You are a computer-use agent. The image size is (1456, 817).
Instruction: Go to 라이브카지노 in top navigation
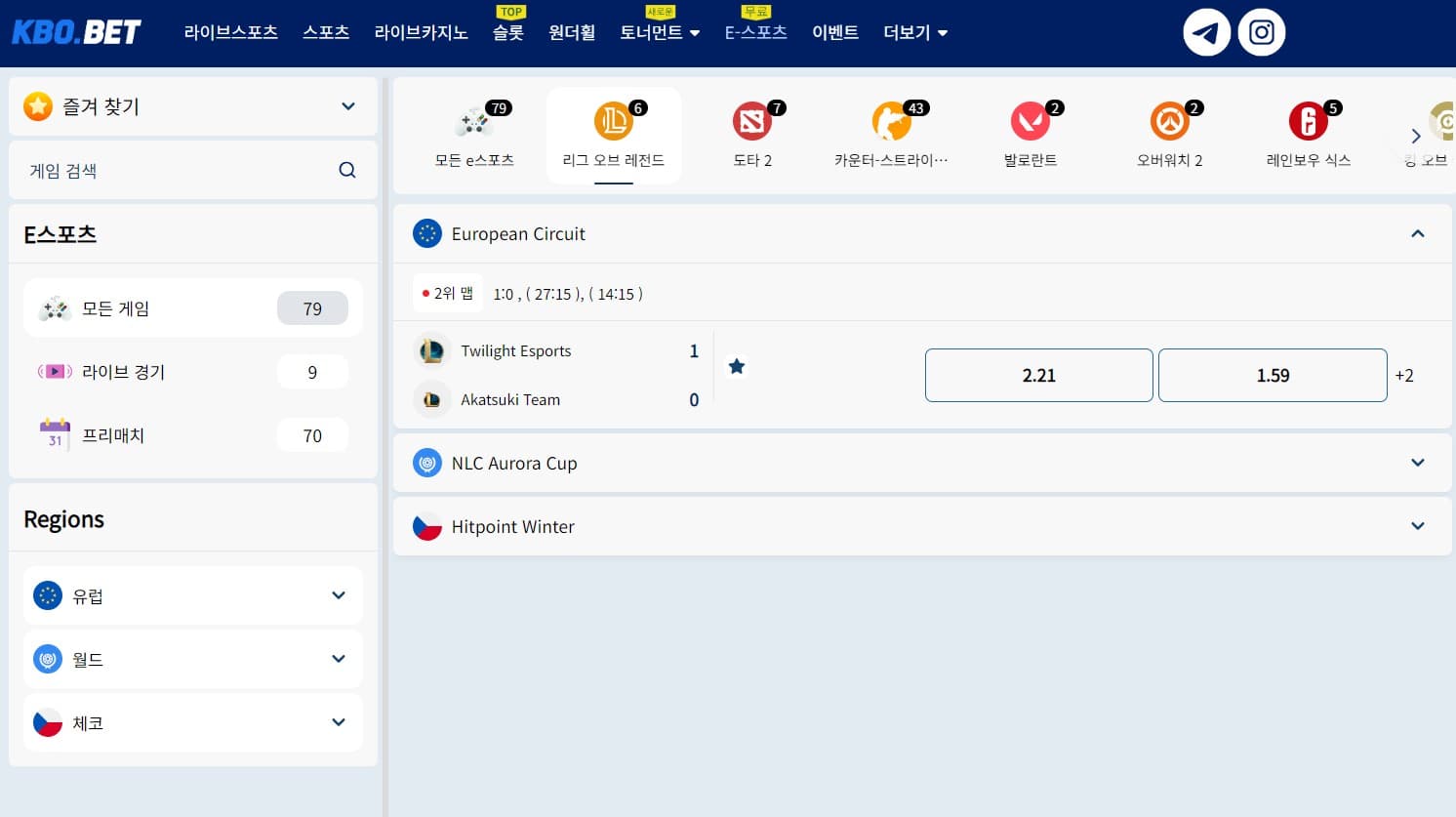(x=422, y=32)
